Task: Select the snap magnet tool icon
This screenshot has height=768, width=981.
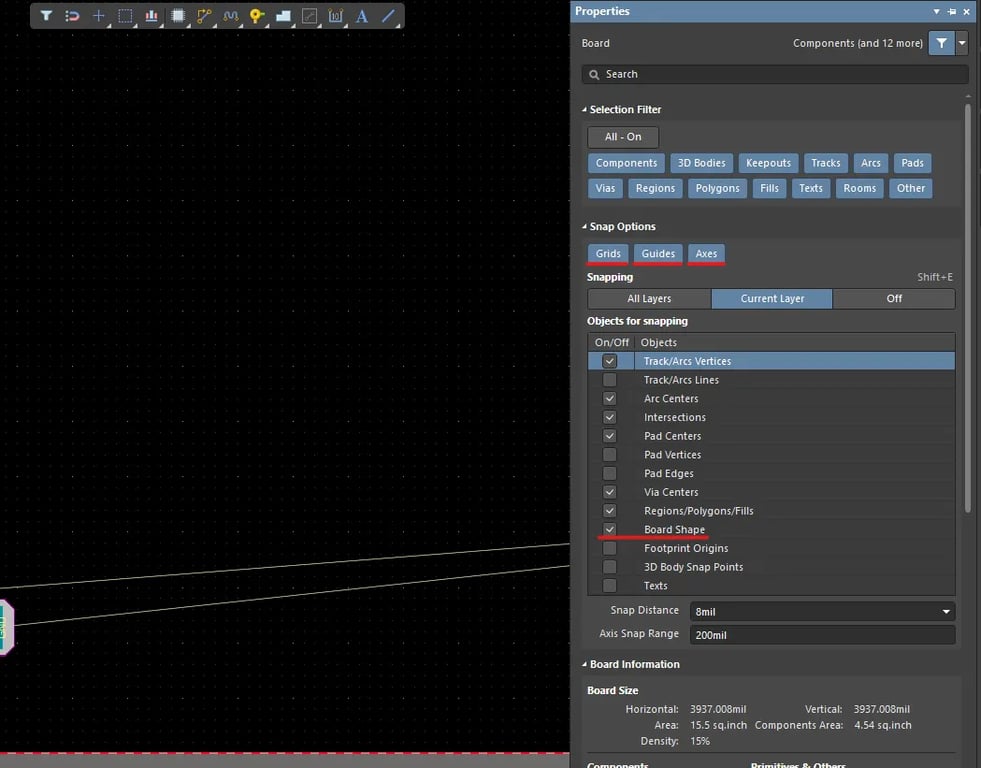Action: click(72, 16)
